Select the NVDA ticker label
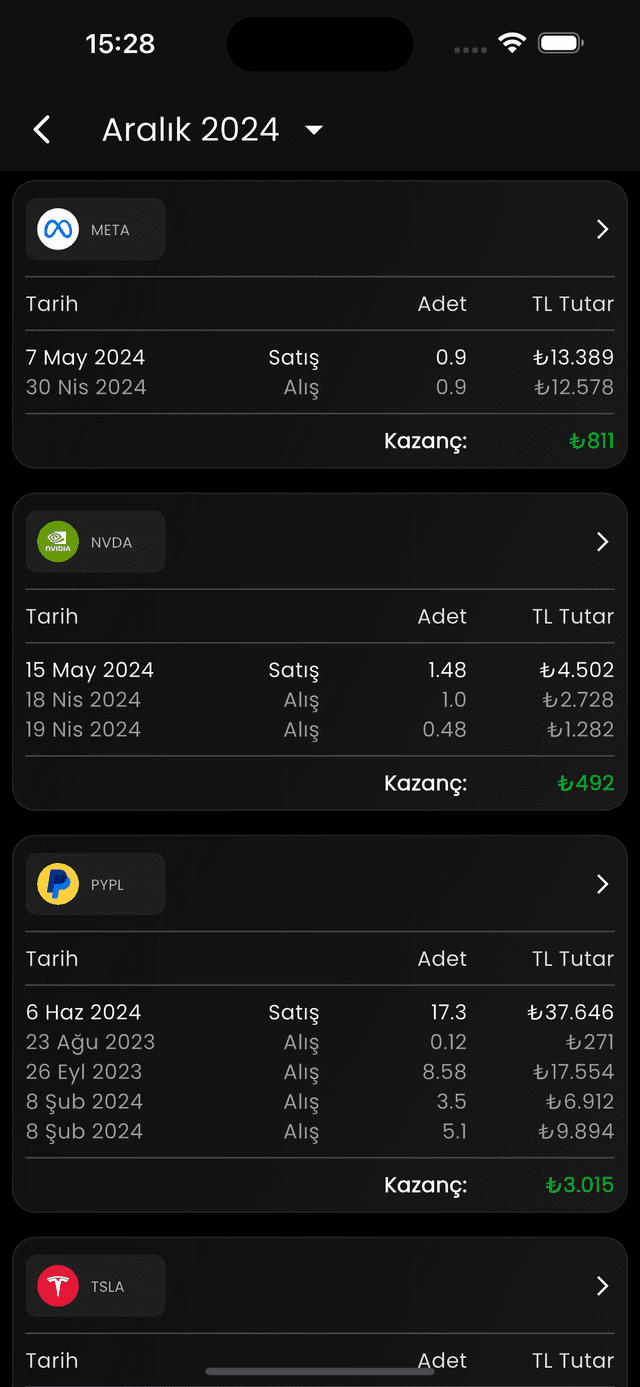 (111, 543)
